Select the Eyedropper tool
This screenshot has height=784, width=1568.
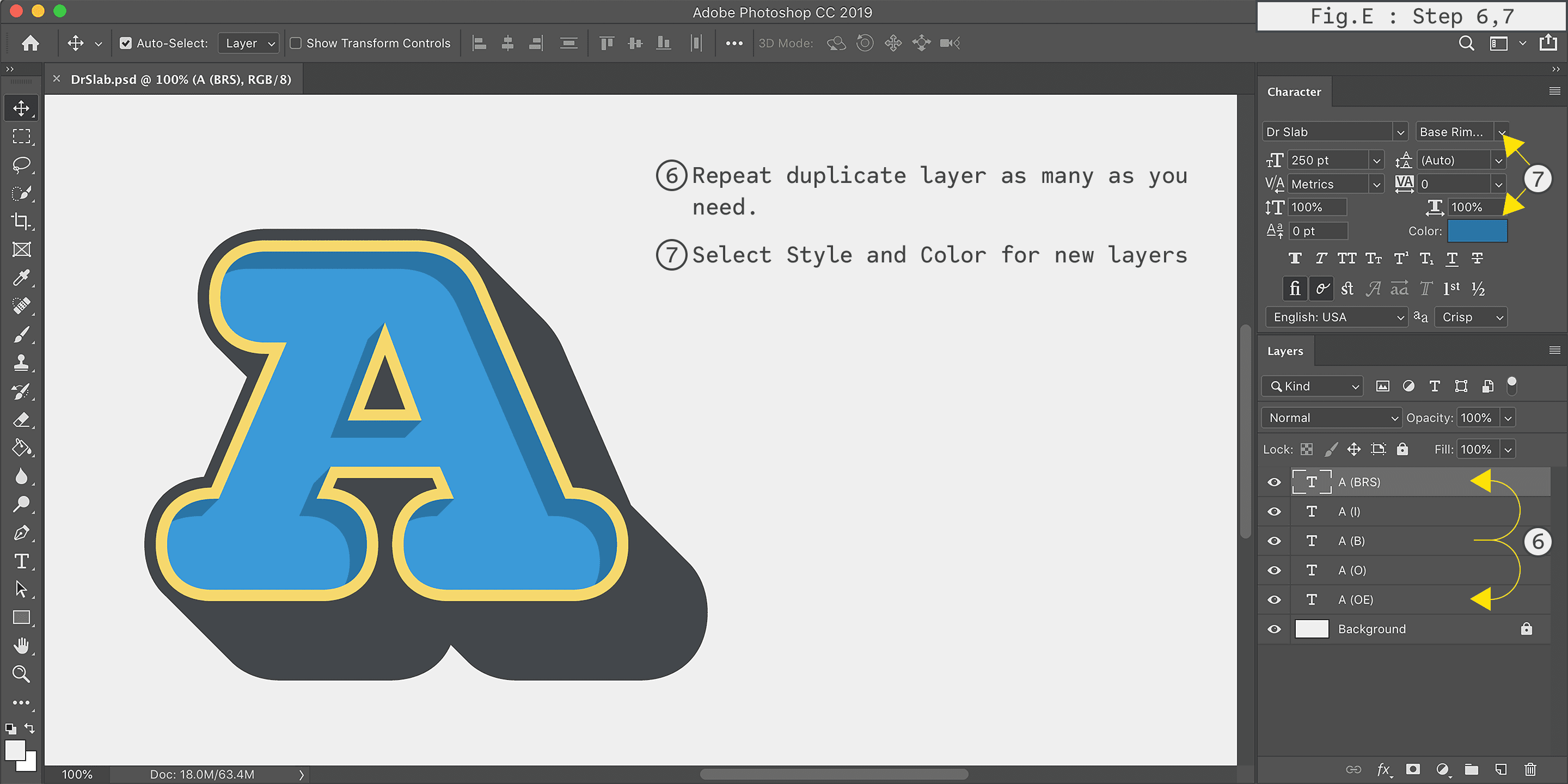tap(21, 278)
